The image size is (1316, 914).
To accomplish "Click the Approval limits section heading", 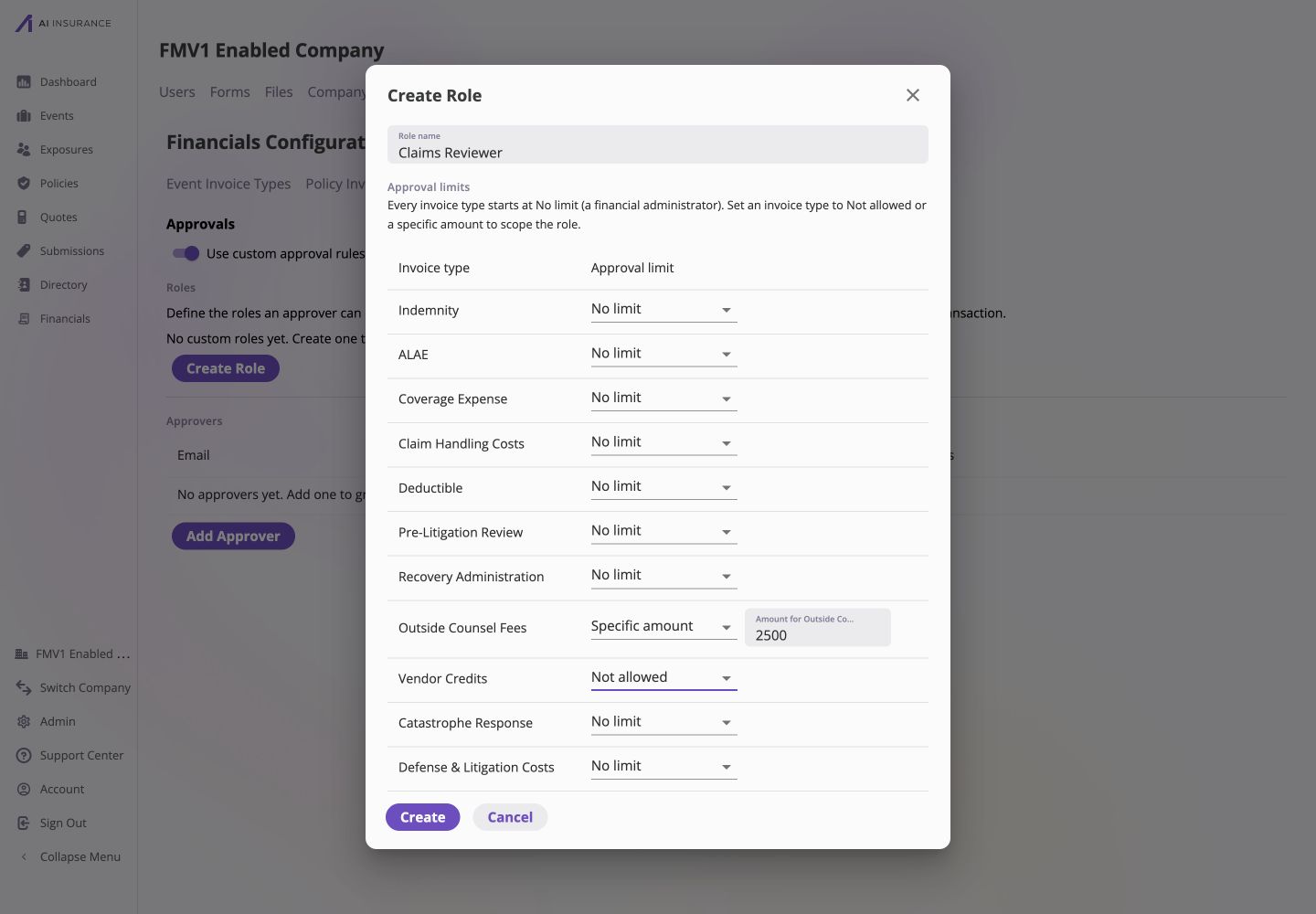I will [429, 186].
